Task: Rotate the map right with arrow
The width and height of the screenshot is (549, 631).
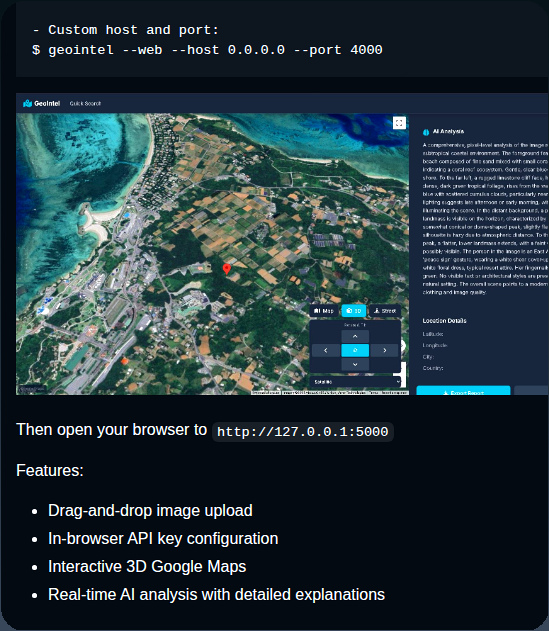Action: point(384,350)
